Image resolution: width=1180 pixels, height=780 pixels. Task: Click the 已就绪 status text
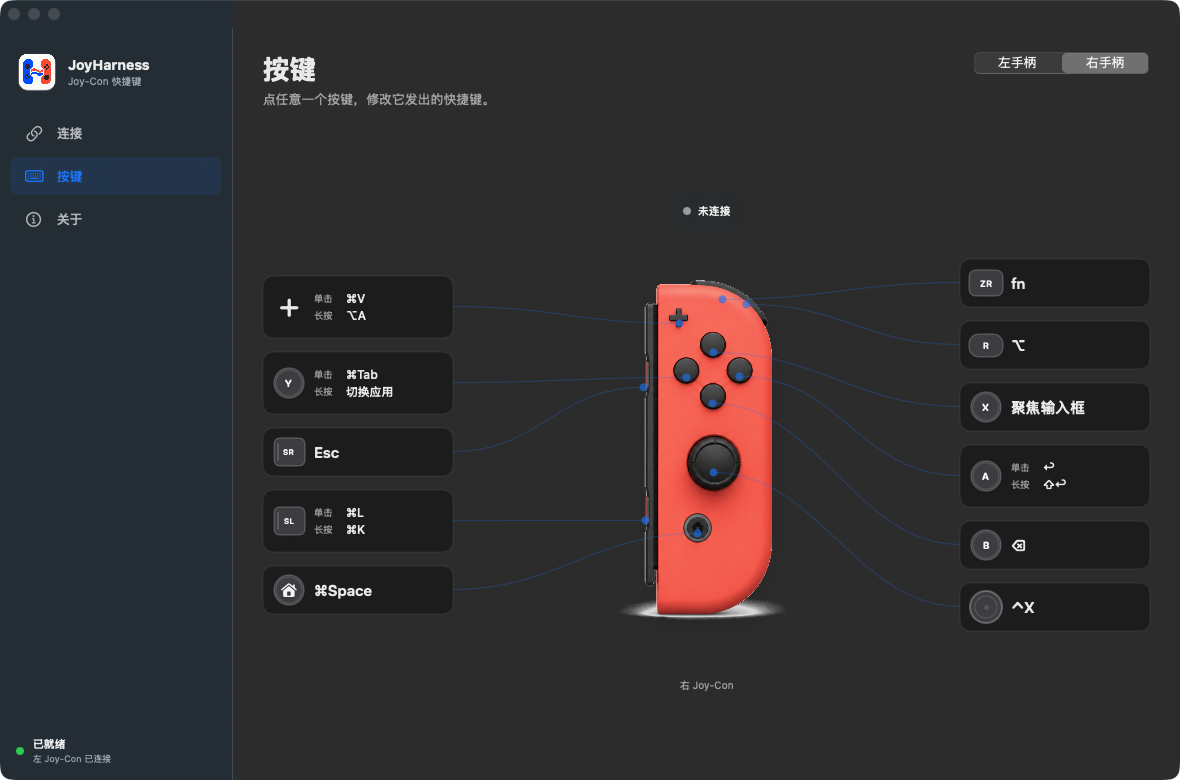49,744
